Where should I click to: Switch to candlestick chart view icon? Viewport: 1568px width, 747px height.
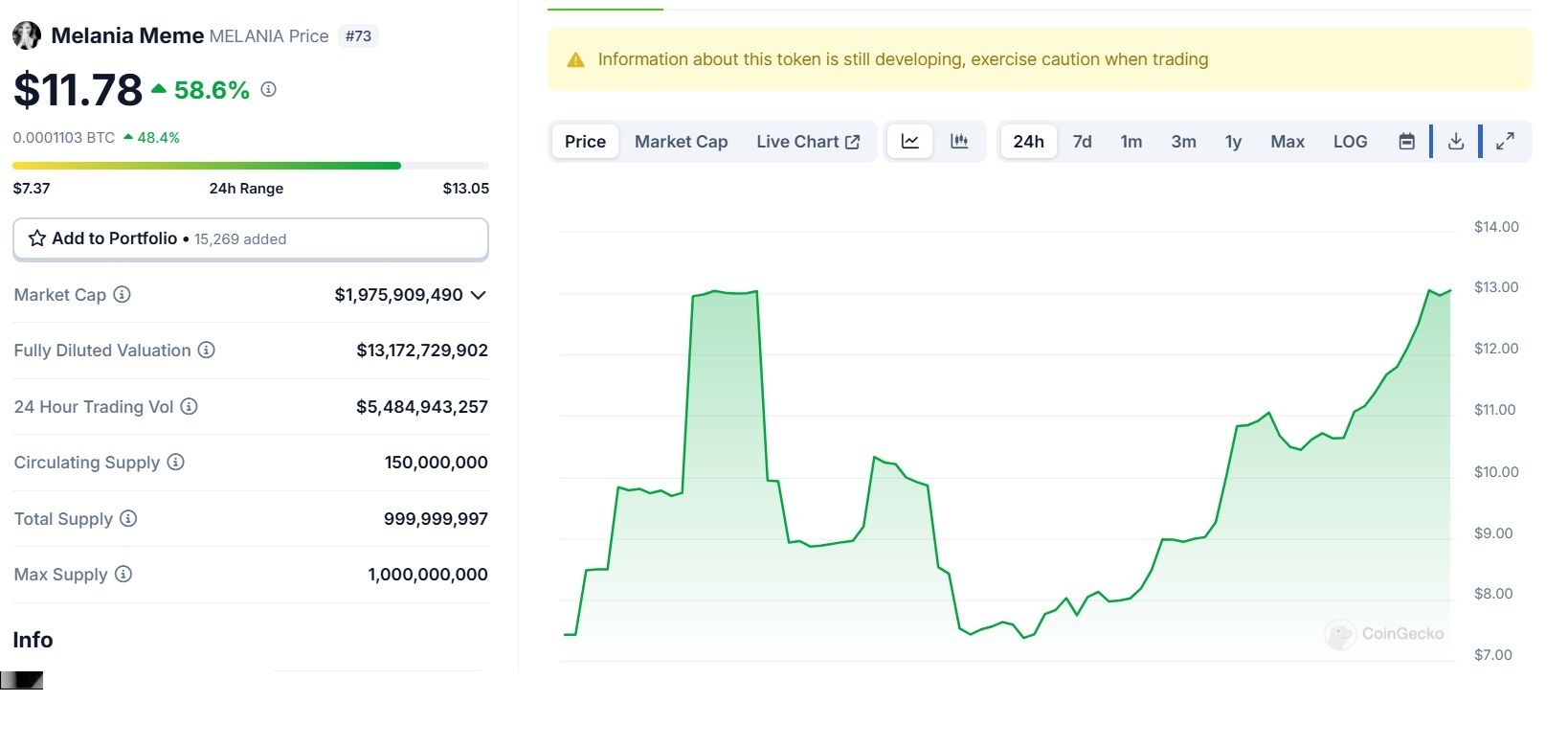point(959,142)
